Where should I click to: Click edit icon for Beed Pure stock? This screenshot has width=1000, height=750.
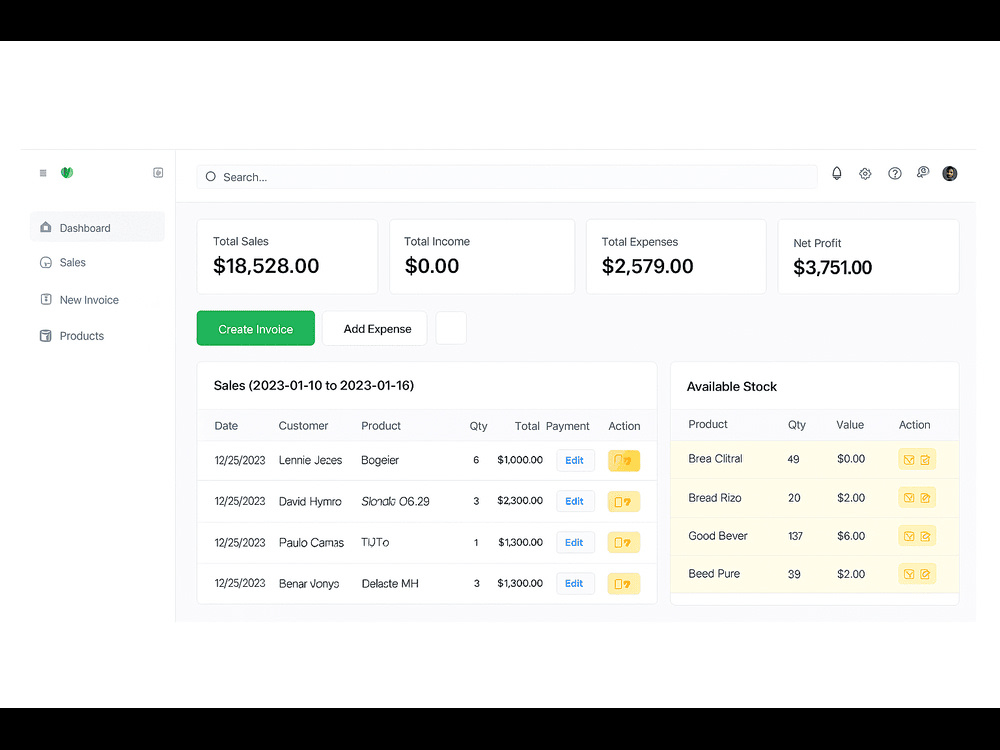tap(925, 575)
